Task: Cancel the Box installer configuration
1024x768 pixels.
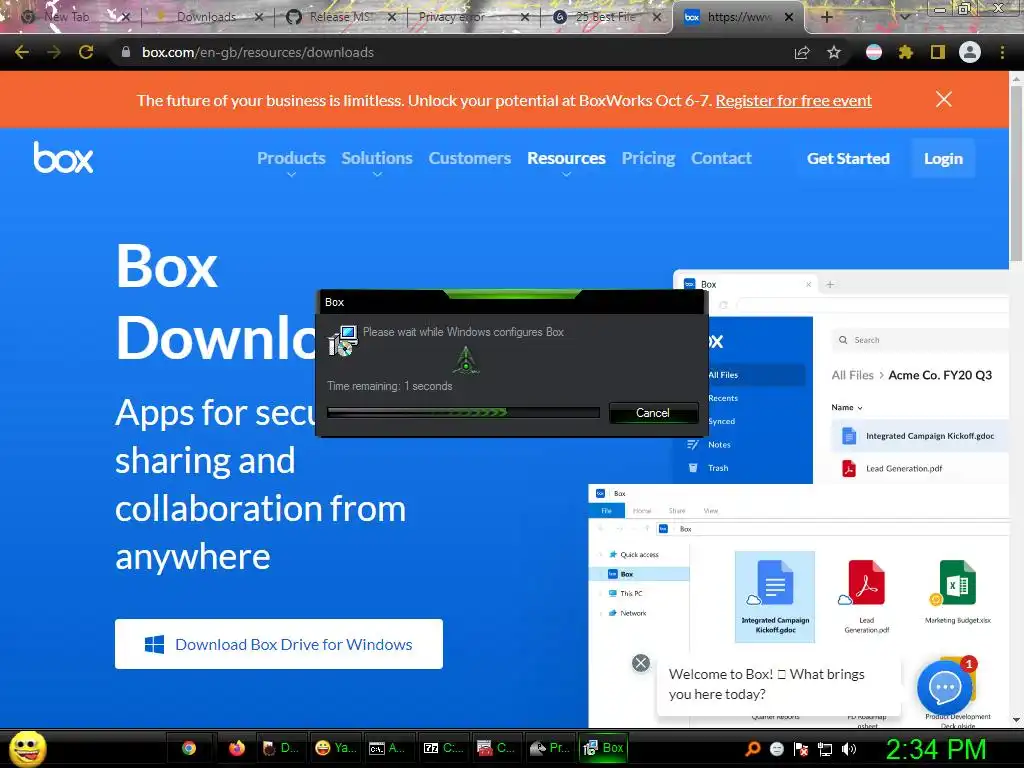Action: [653, 413]
